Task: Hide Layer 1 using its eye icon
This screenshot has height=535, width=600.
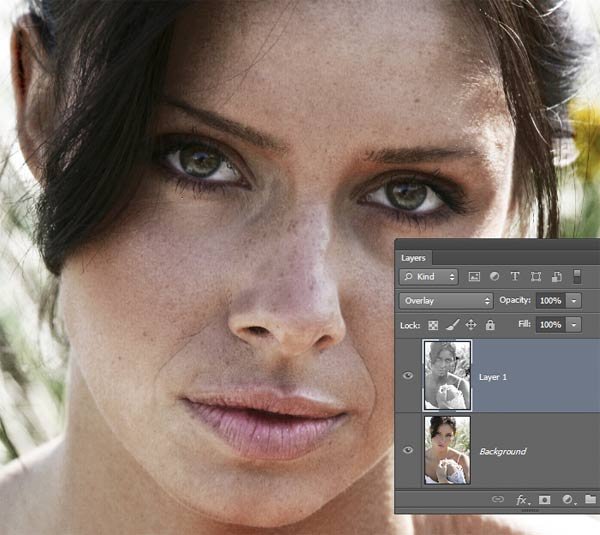Action: pyautogui.click(x=407, y=376)
